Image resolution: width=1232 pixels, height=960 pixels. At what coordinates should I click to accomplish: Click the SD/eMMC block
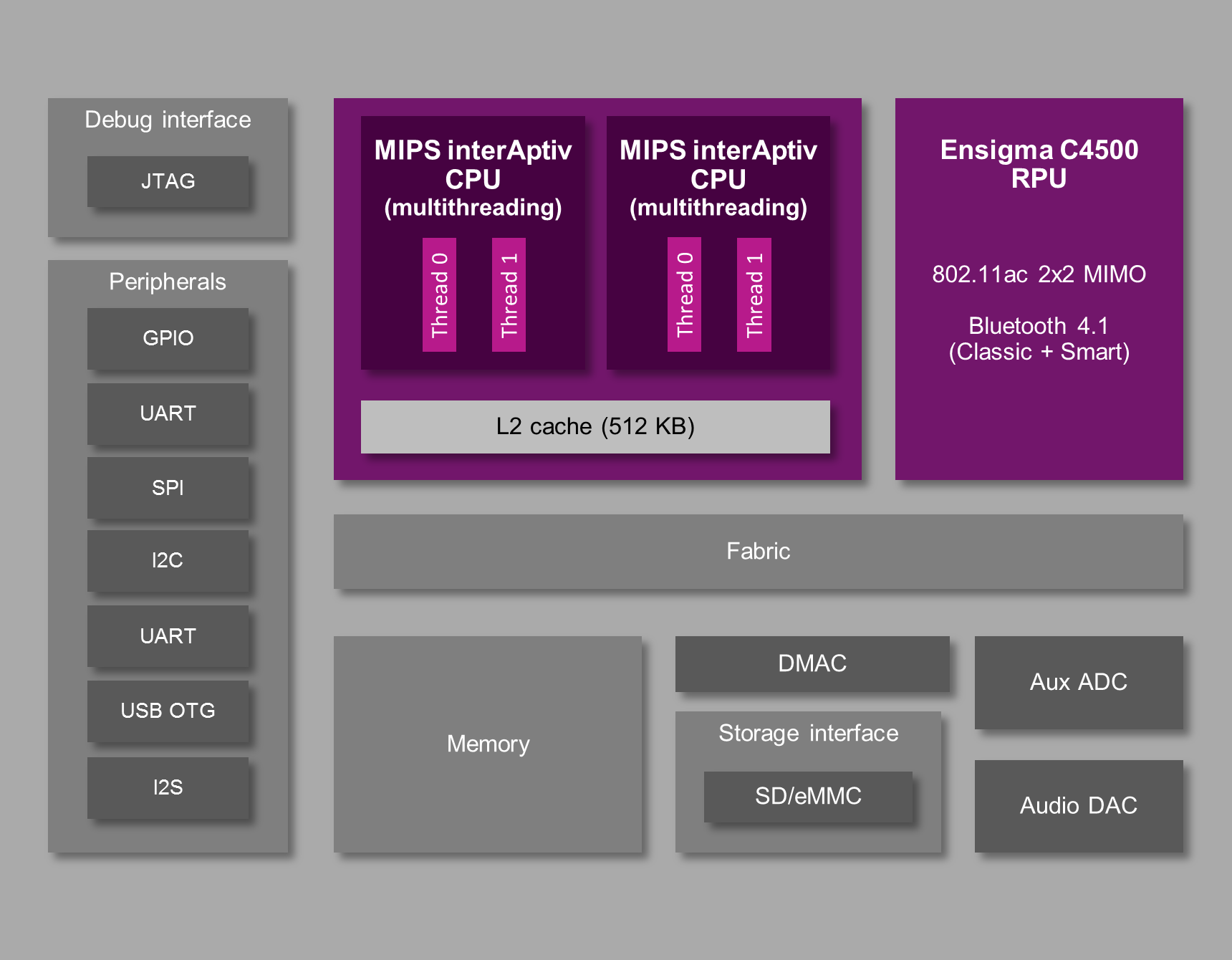click(x=808, y=796)
